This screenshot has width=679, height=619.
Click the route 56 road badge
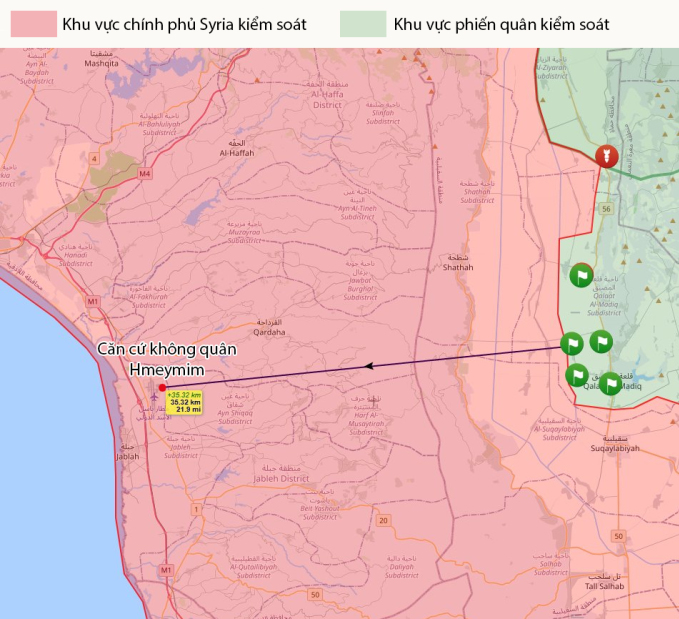pyautogui.click(x=606, y=209)
